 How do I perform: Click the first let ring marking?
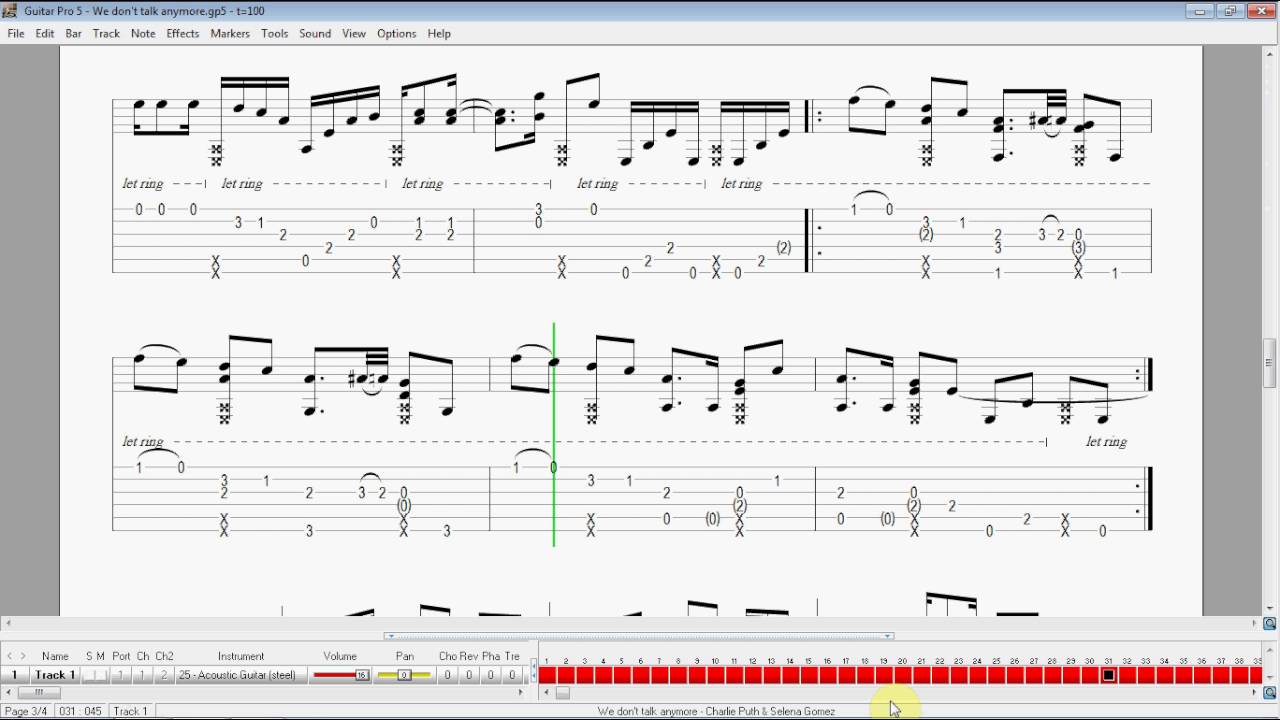[x=143, y=183]
